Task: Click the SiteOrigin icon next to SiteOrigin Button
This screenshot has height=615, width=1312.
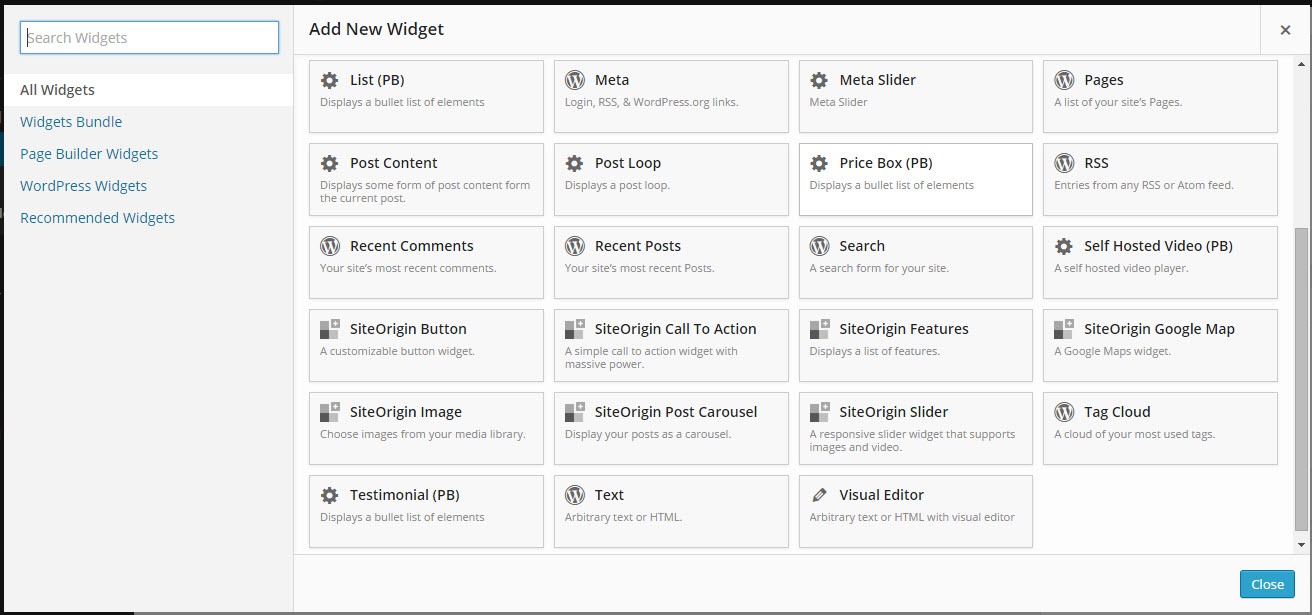Action: pos(329,329)
